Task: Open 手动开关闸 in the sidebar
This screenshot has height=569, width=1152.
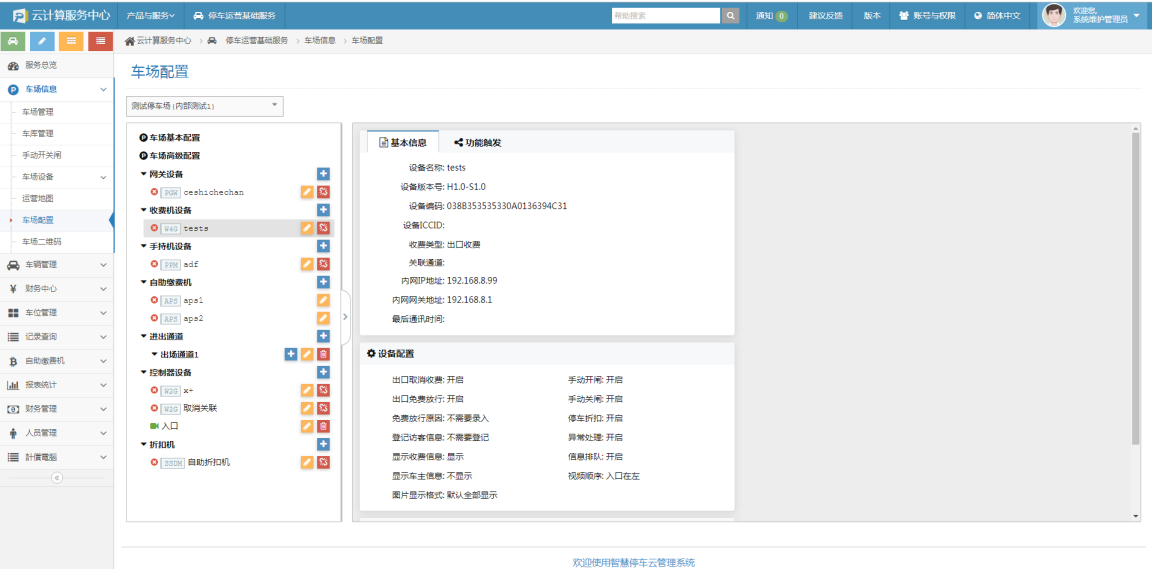Action: (x=42, y=156)
